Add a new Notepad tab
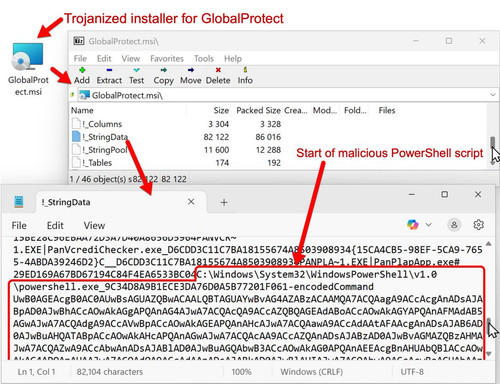This screenshot has height=384, width=500. 224,202
